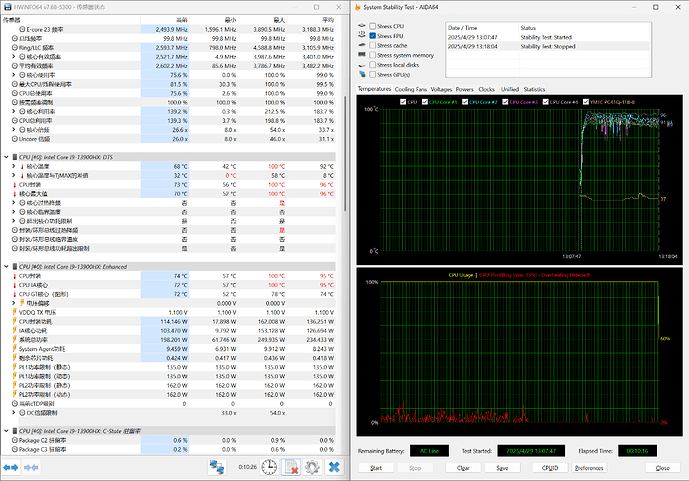Open HWiNFO sensor settings gear icon

coord(312,467)
